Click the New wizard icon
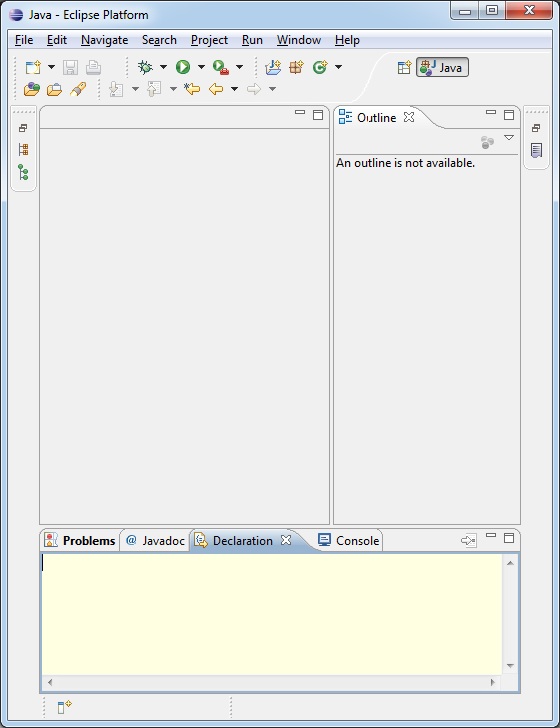Screen dimensions: 560x728 pyautogui.click(x=33, y=67)
